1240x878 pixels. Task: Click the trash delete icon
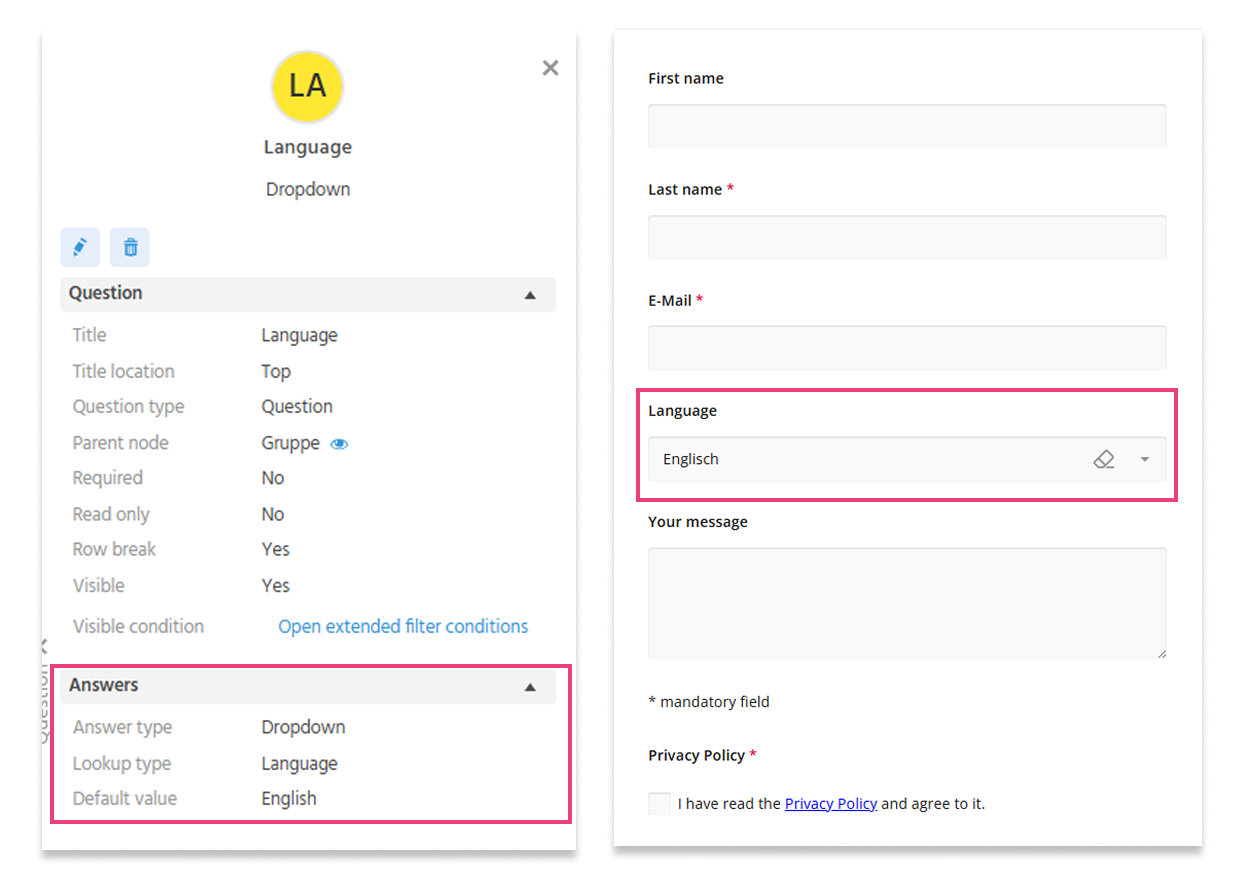[x=130, y=247]
